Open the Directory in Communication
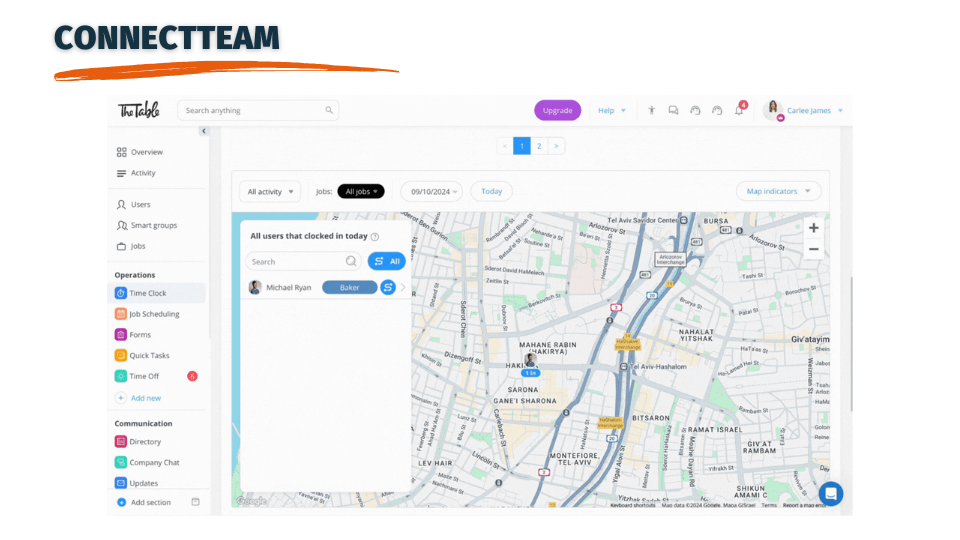This screenshot has height=540, width=960. pos(138,442)
